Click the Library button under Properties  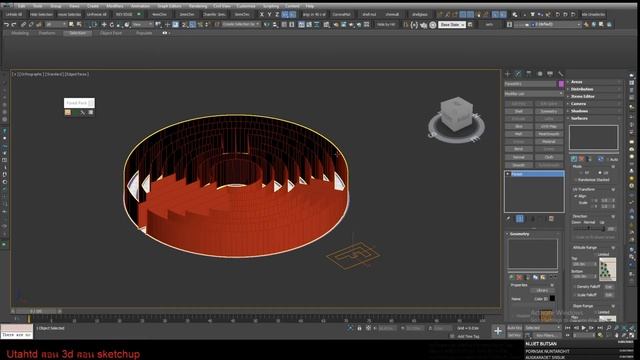(542, 290)
